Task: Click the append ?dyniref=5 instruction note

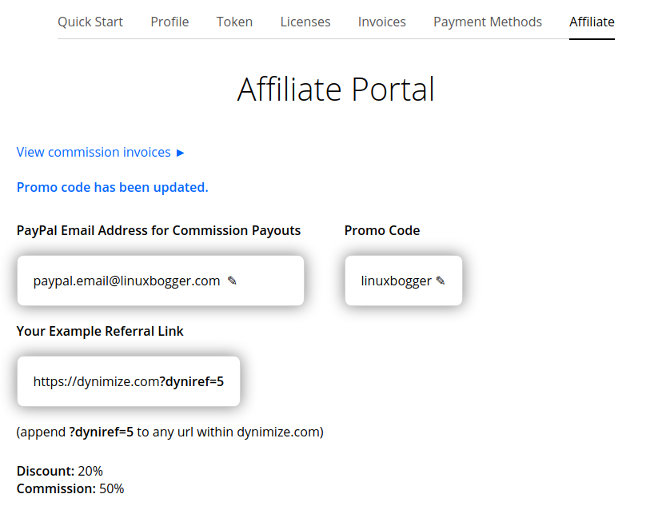Action: 170,432
